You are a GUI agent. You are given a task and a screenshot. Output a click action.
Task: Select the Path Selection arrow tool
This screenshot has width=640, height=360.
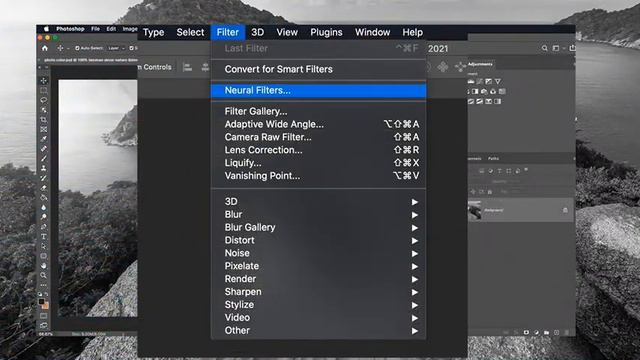tap(44, 246)
